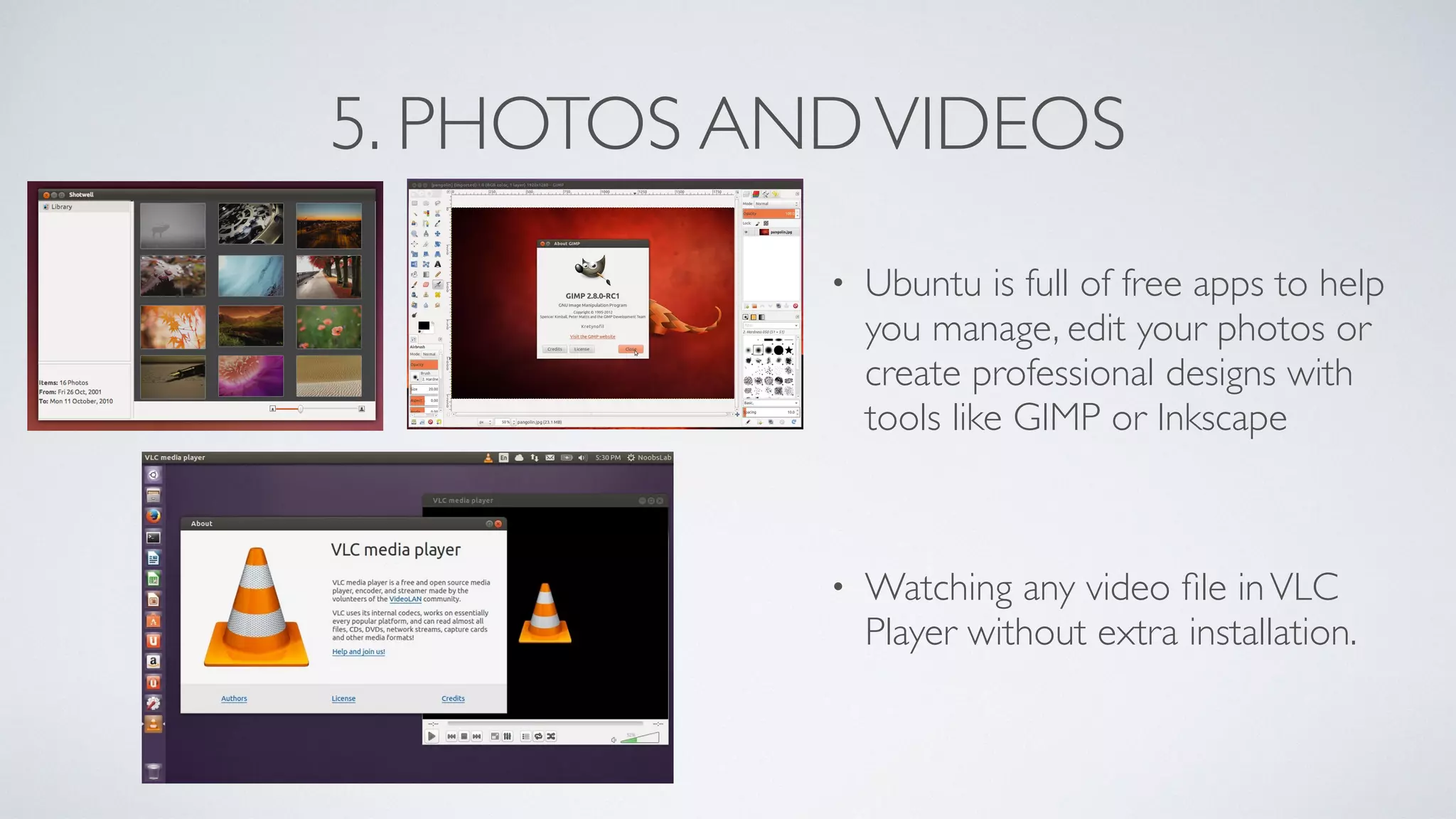The width and height of the screenshot is (1456, 819).
Task: Select the Color Picker tool in GIMP
Action: (437, 223)
